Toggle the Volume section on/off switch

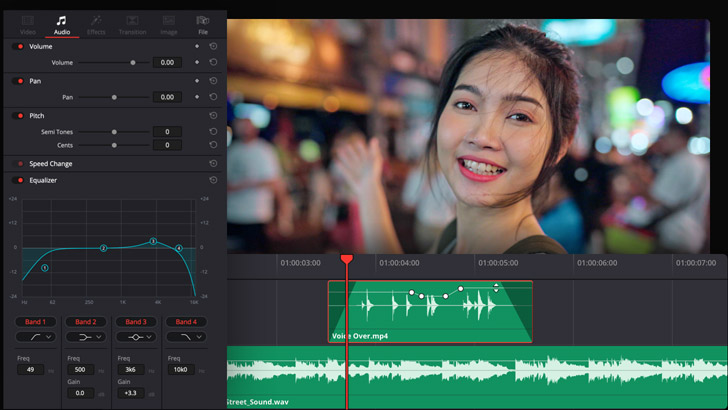(19, 47)
